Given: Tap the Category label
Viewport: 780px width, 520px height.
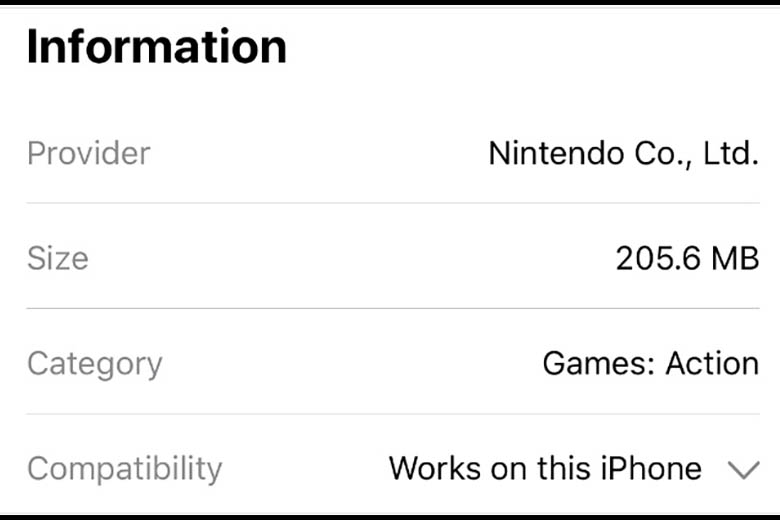Looking at the screenshot, I should click(95, 365).
